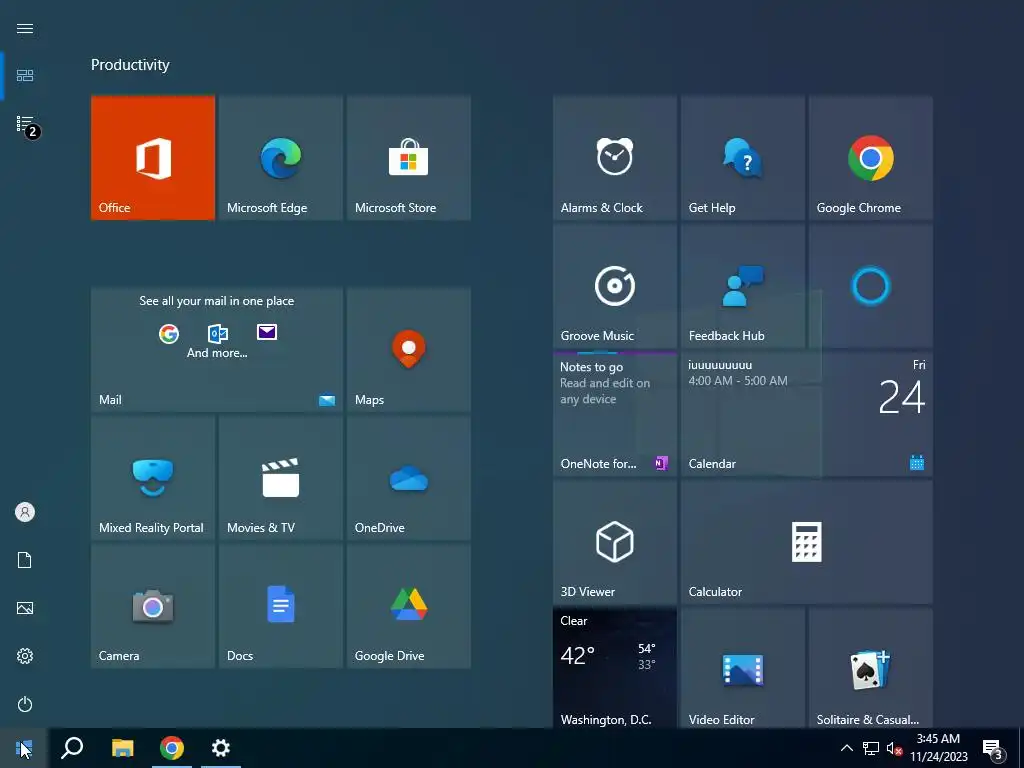The image size is (1024, 768).
Task: Open Microsoft Store tile
Action: [409, 157]
